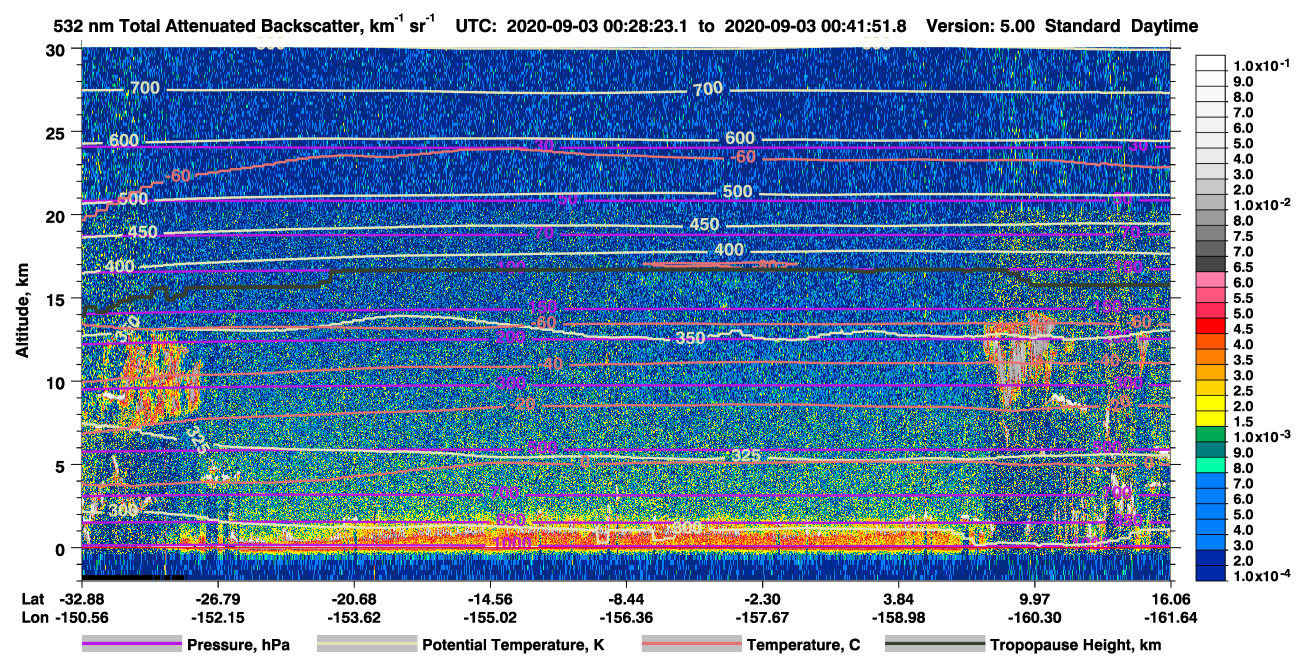
Task: Click the dark Tropopause Height legend line sample
Action: click(x=933, y=645)
